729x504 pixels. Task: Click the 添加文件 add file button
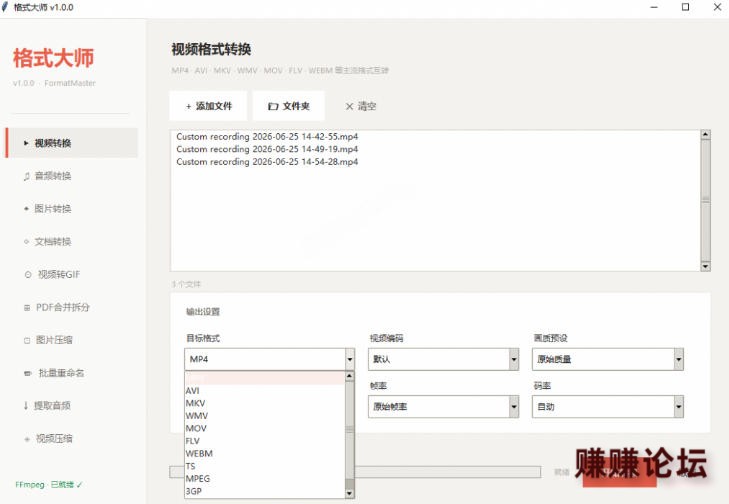(x=209, y=106)
